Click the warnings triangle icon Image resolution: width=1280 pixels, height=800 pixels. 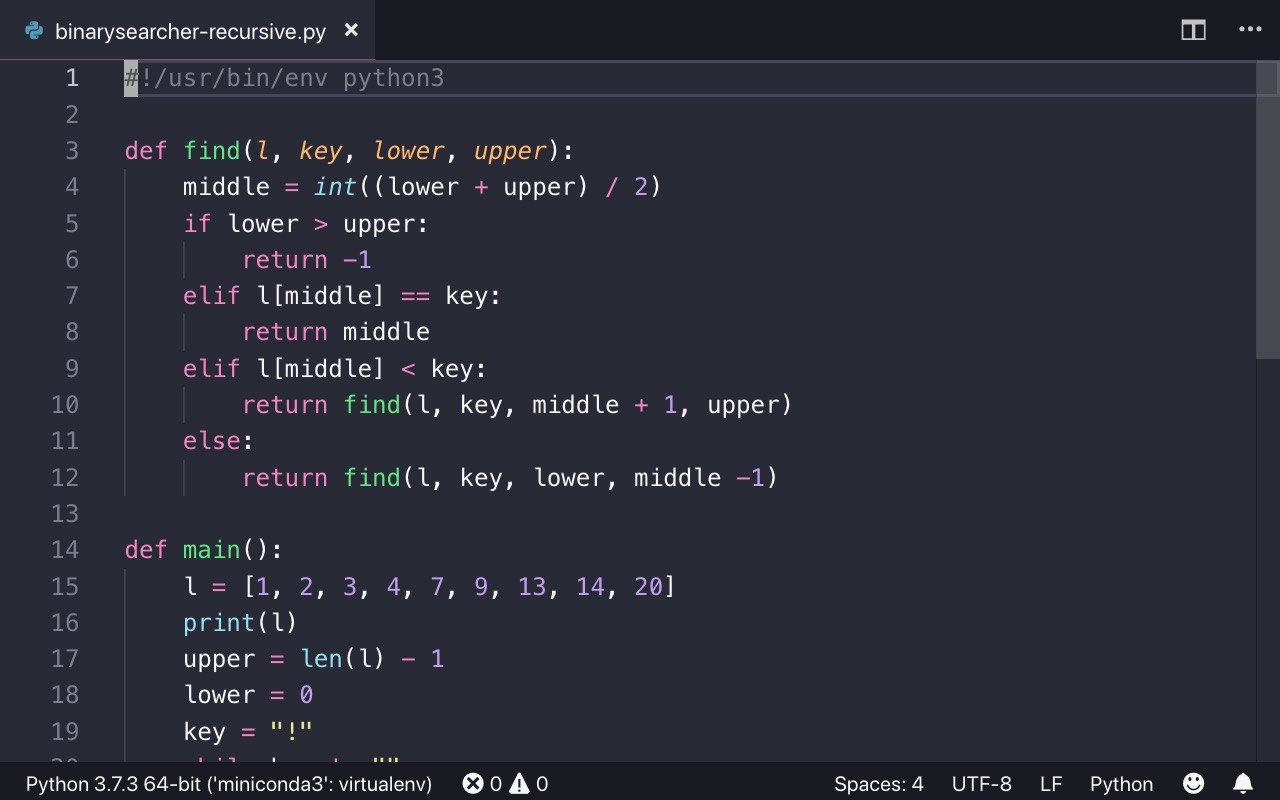[x=519, y=784]
